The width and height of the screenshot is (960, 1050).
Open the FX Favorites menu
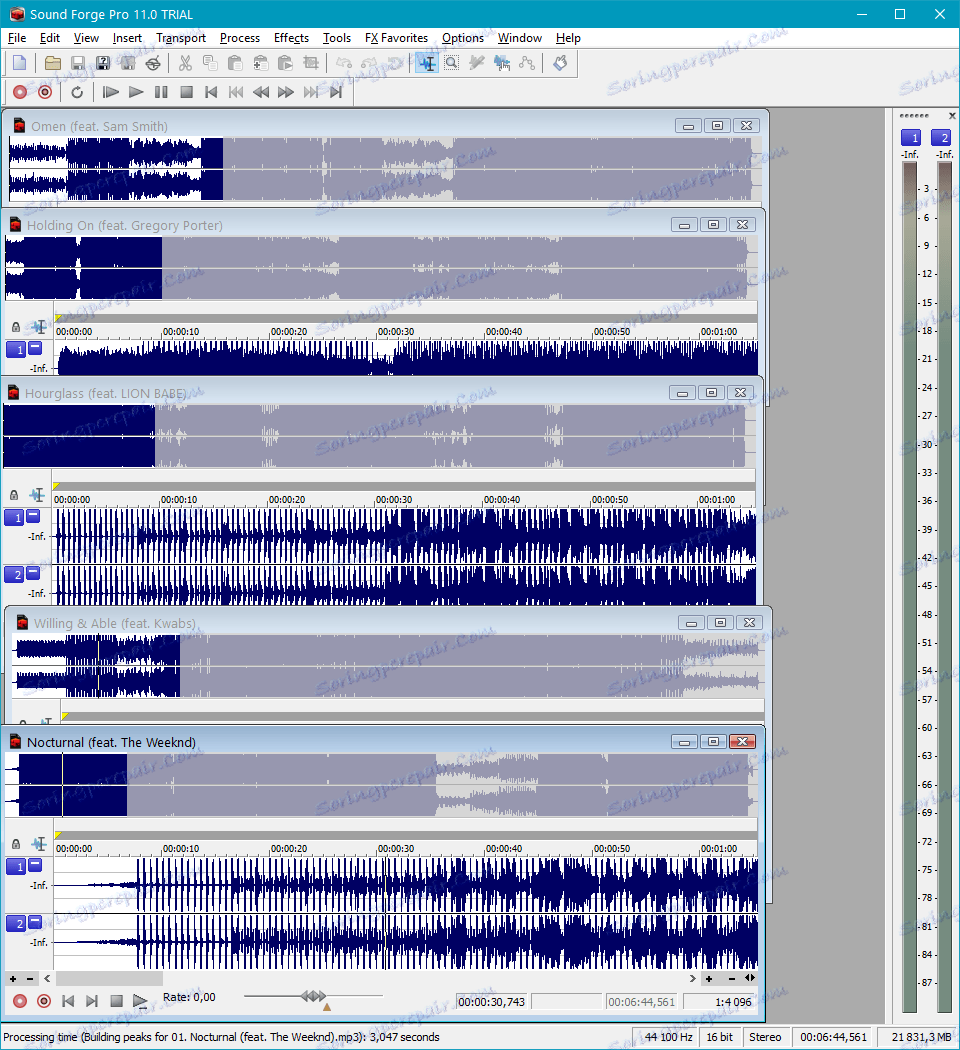[396, 38]
